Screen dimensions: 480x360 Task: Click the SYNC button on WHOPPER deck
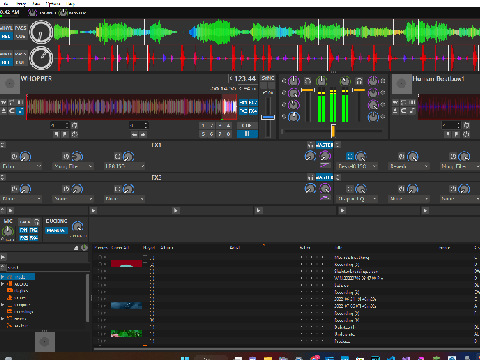click(268, 78)
